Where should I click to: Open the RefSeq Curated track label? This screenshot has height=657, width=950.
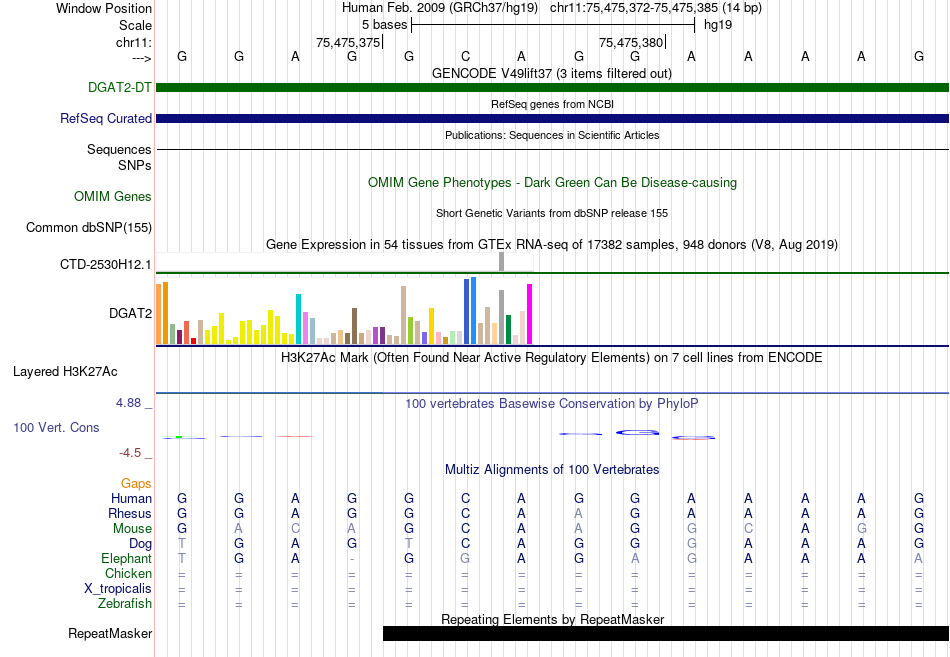[105, 118]
